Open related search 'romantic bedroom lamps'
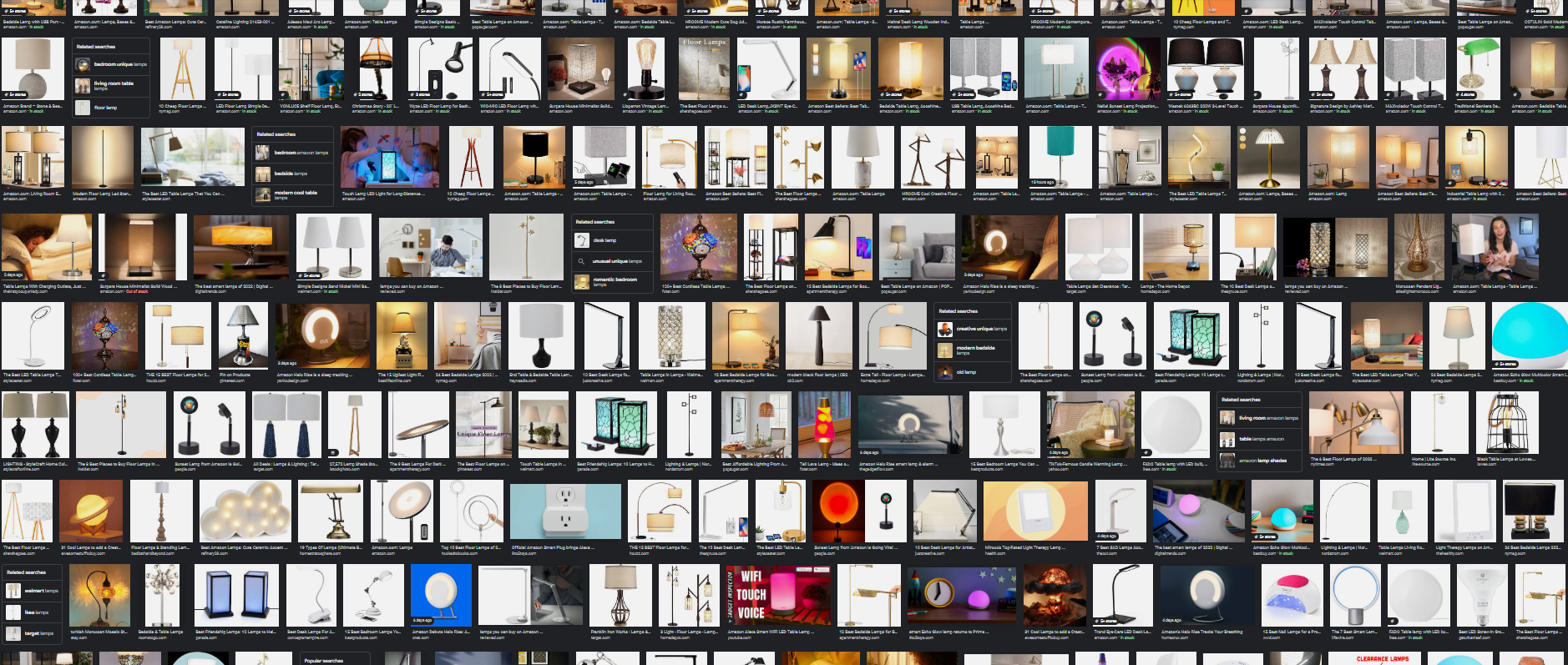The height and width of the screenshot is (665, 1568). click(613, 283)
